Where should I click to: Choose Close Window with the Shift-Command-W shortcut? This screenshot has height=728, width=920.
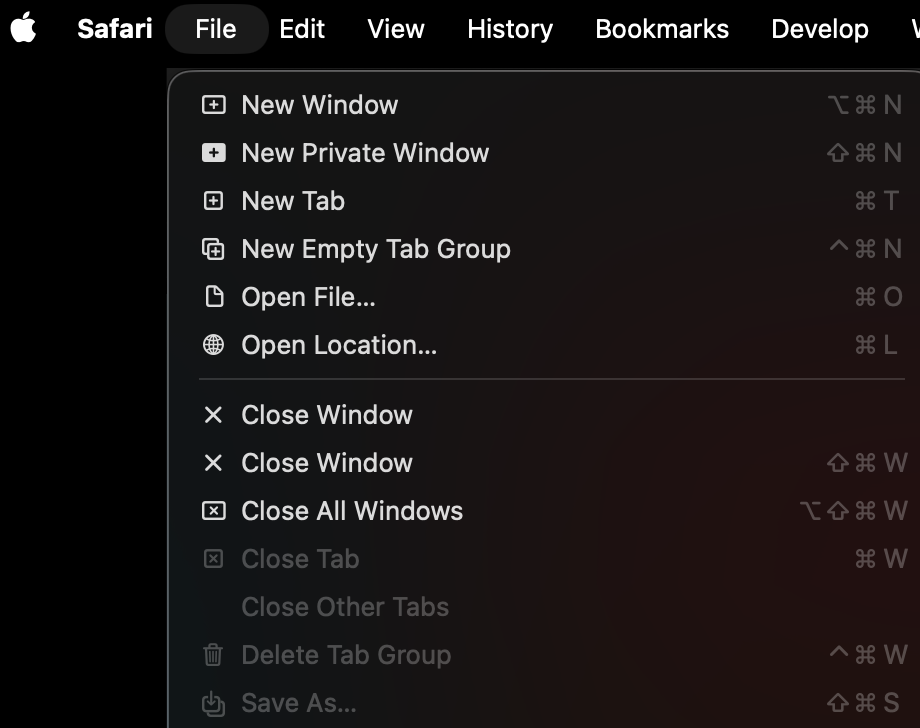point(327,463)
